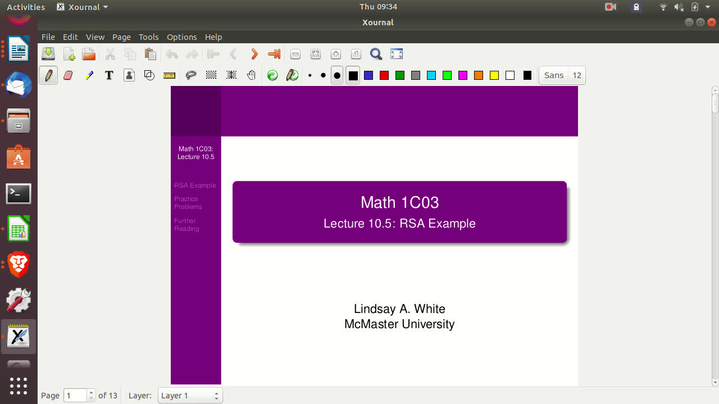Open the Edit menu

[x=70, y=37]
